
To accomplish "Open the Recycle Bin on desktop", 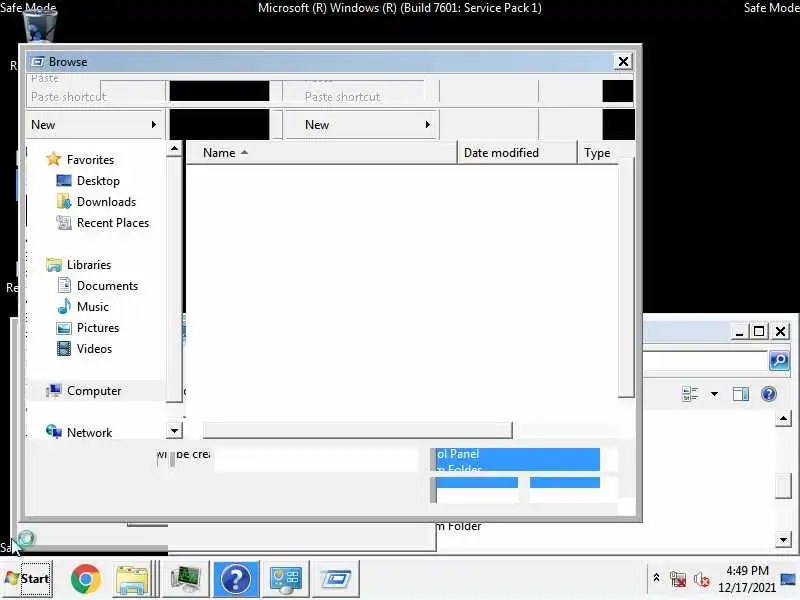I will point(40,26).
